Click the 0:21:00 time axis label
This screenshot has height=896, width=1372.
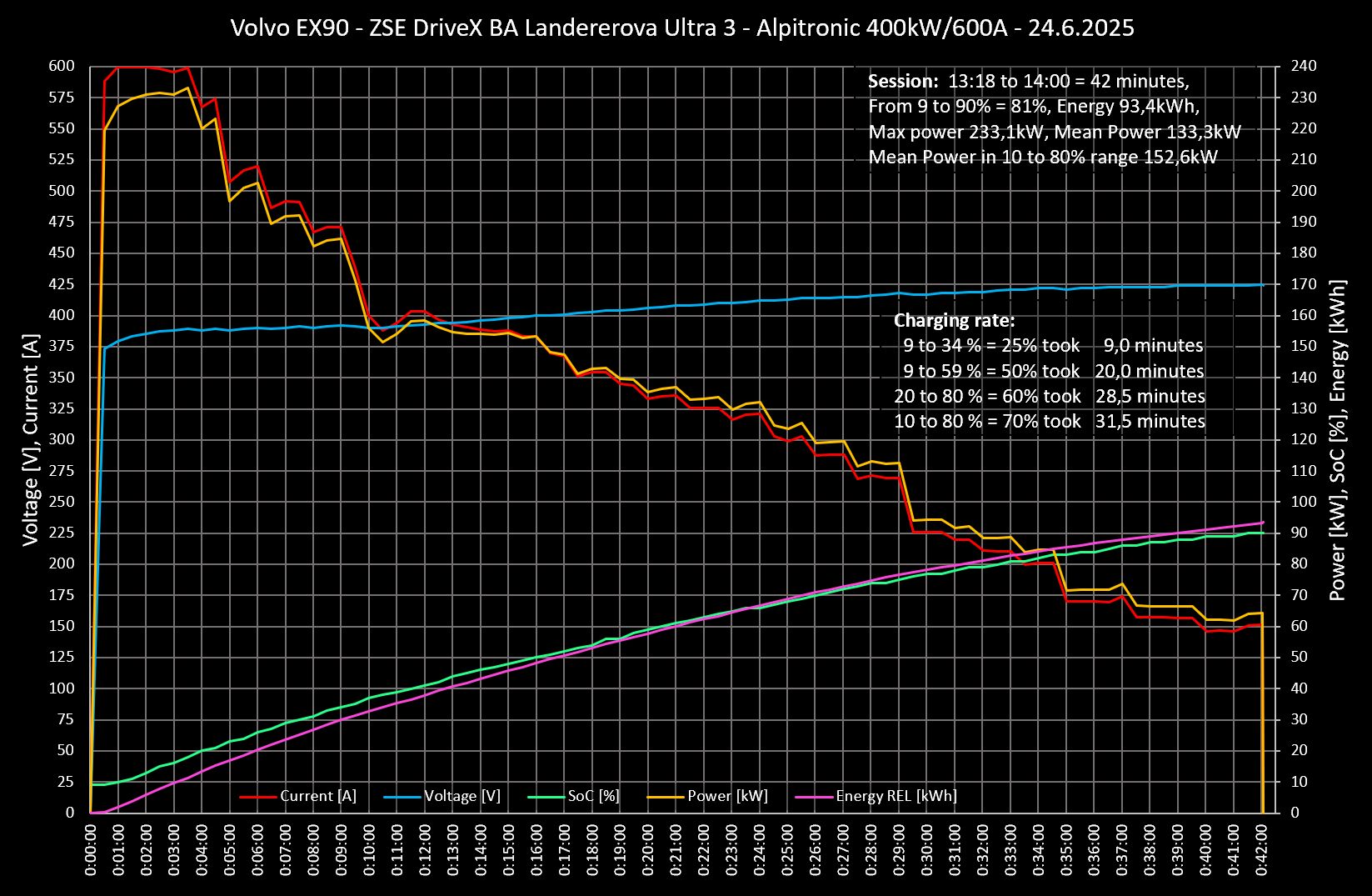click(677, 849)
